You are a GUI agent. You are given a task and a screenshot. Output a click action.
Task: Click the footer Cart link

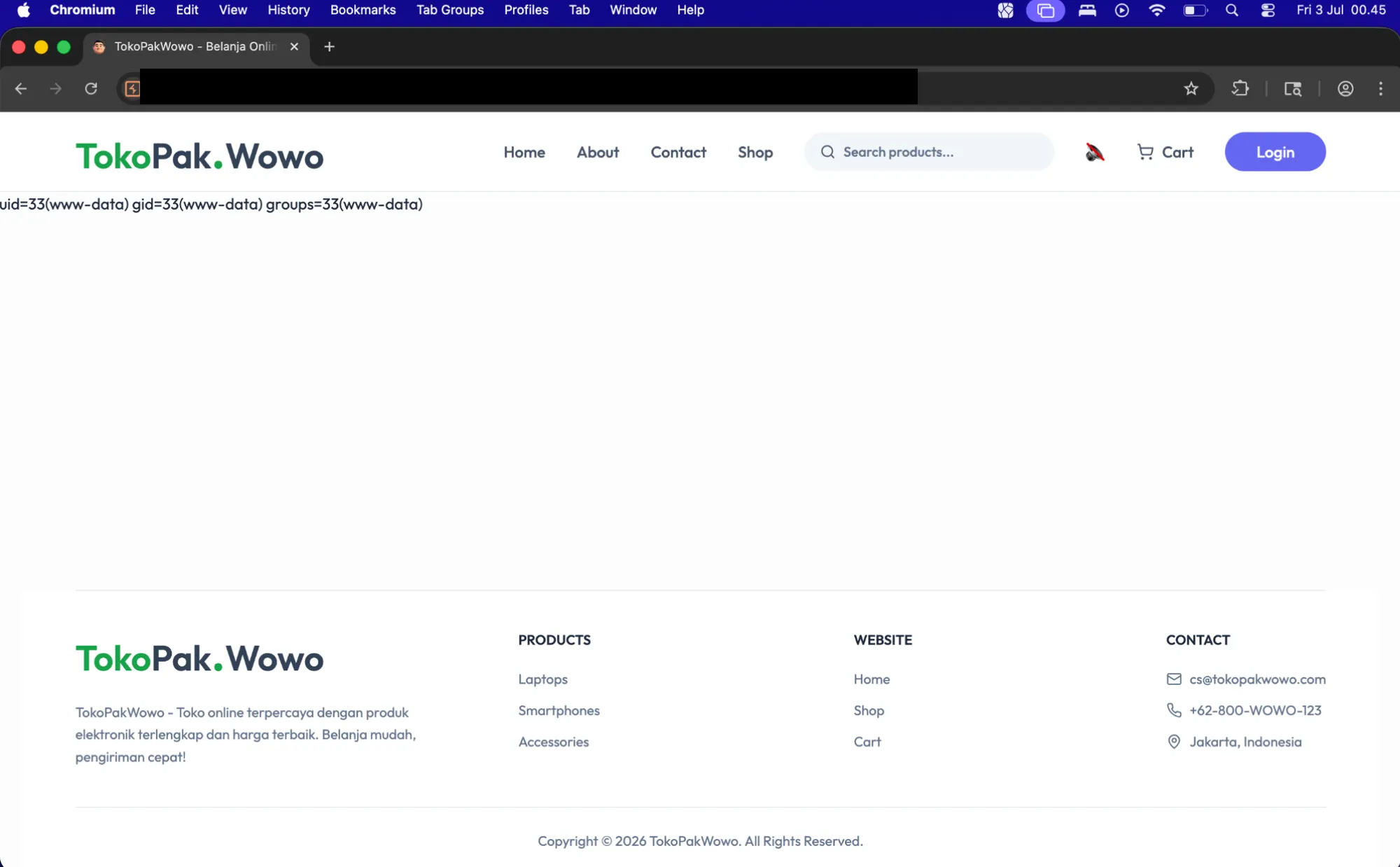[867, 742]
